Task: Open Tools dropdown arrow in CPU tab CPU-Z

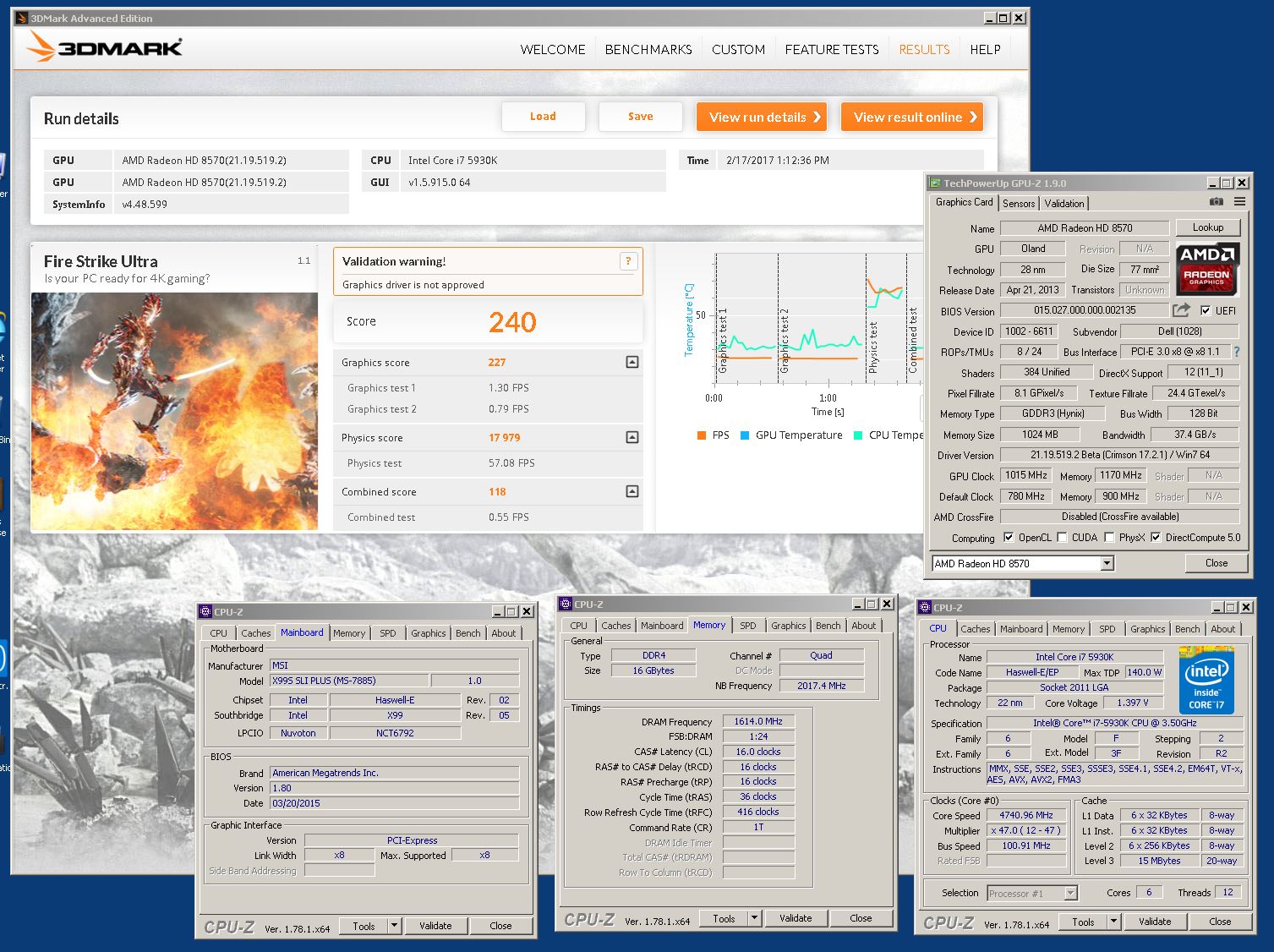Action: 1114,922
